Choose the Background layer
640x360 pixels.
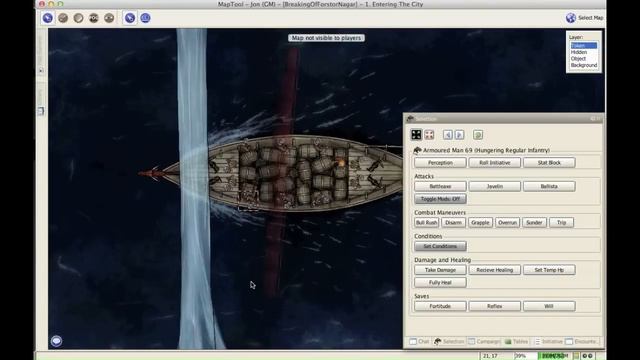pos(584,65)
